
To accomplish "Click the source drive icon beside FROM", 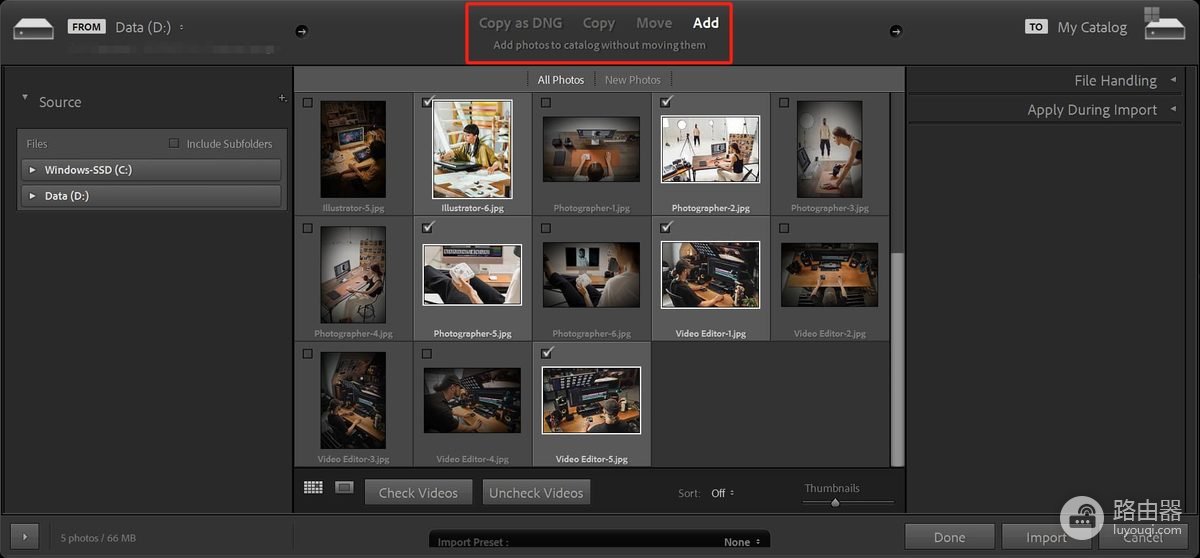I will (x=34, y=27).
